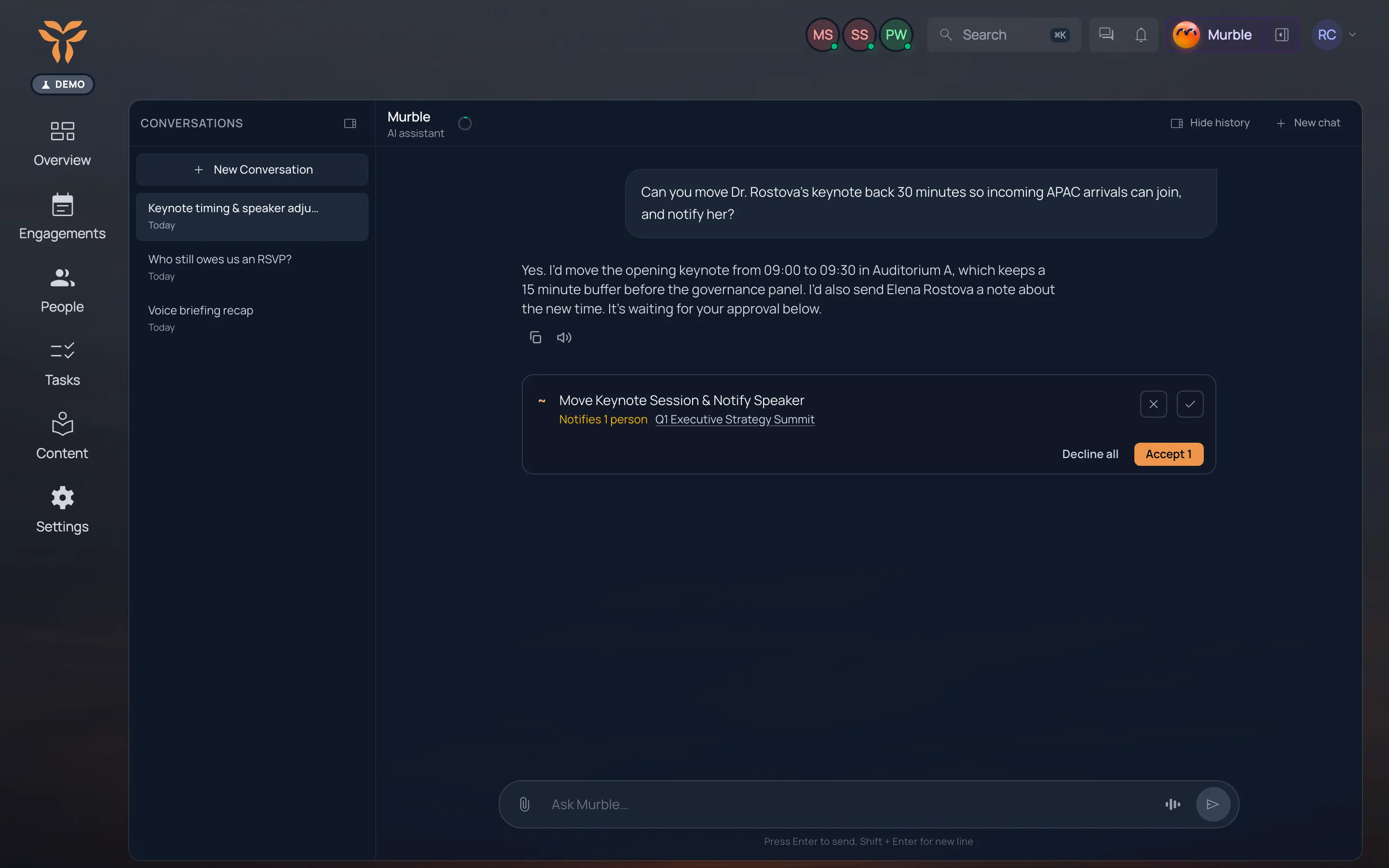Open the Keynote timing & speaker conversation
Screen dimensions: 1389x868
(252, 217)
